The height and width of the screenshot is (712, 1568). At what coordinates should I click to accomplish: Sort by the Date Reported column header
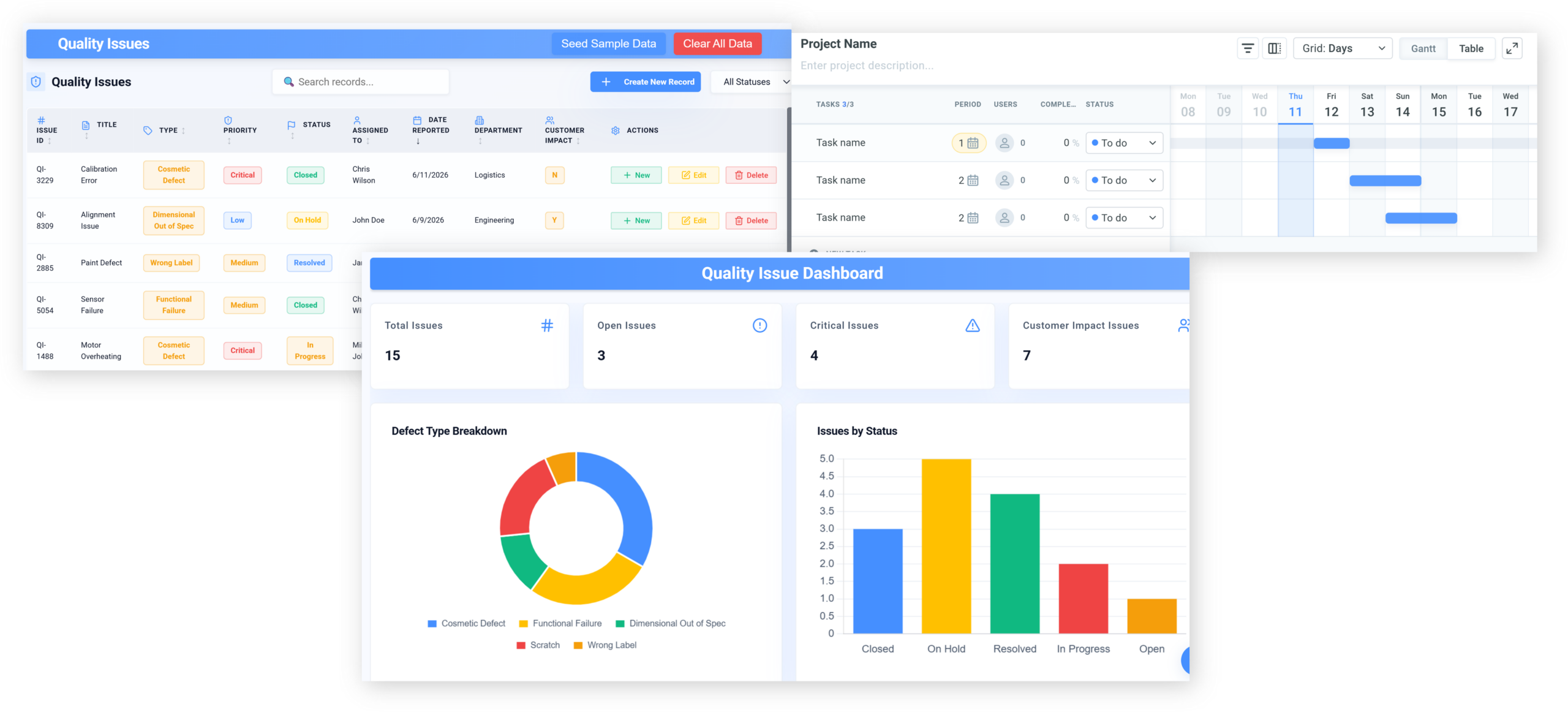tap(431, 131)
